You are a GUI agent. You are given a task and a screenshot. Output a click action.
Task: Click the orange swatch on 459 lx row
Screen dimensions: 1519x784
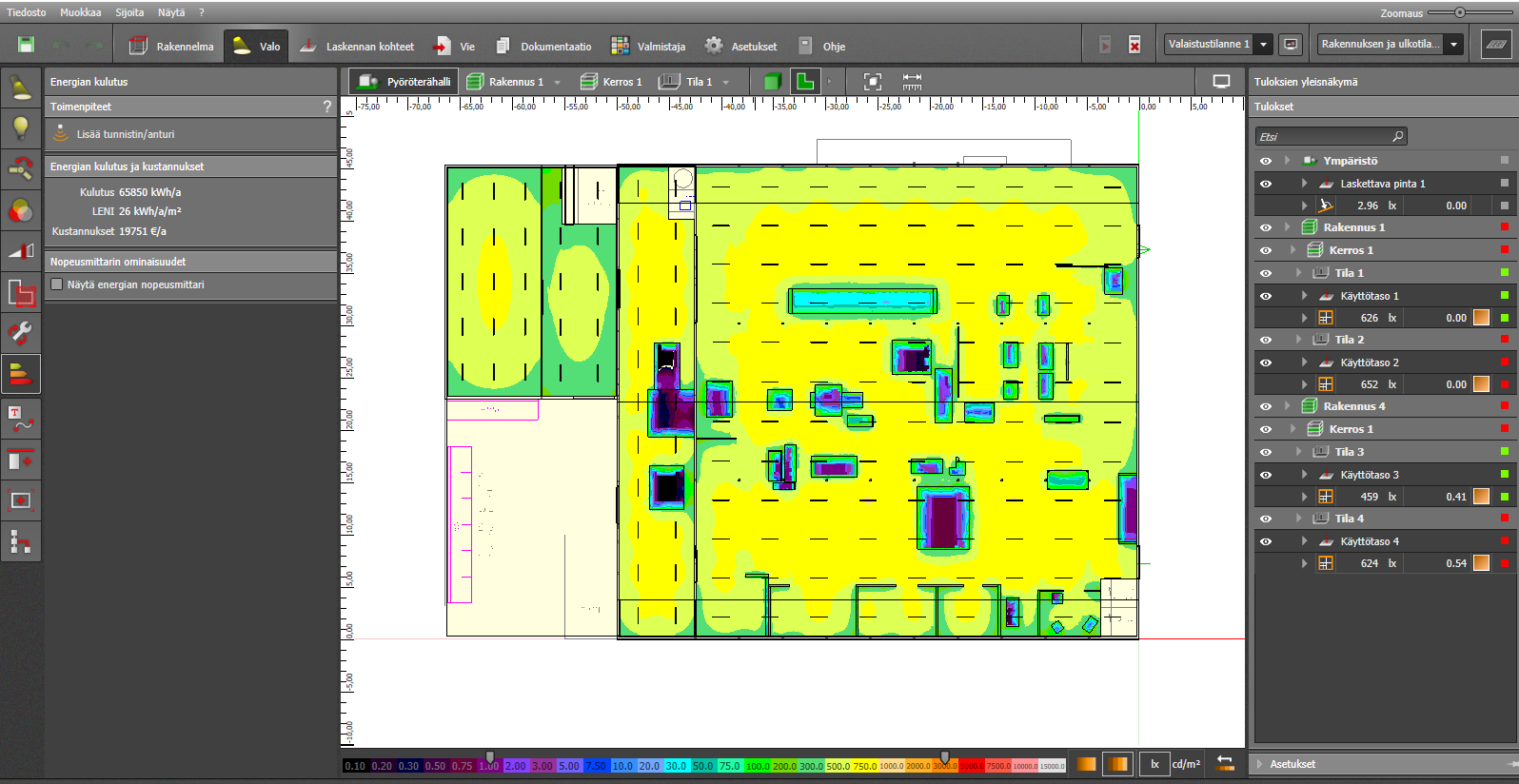click(x=1481, y=497)
